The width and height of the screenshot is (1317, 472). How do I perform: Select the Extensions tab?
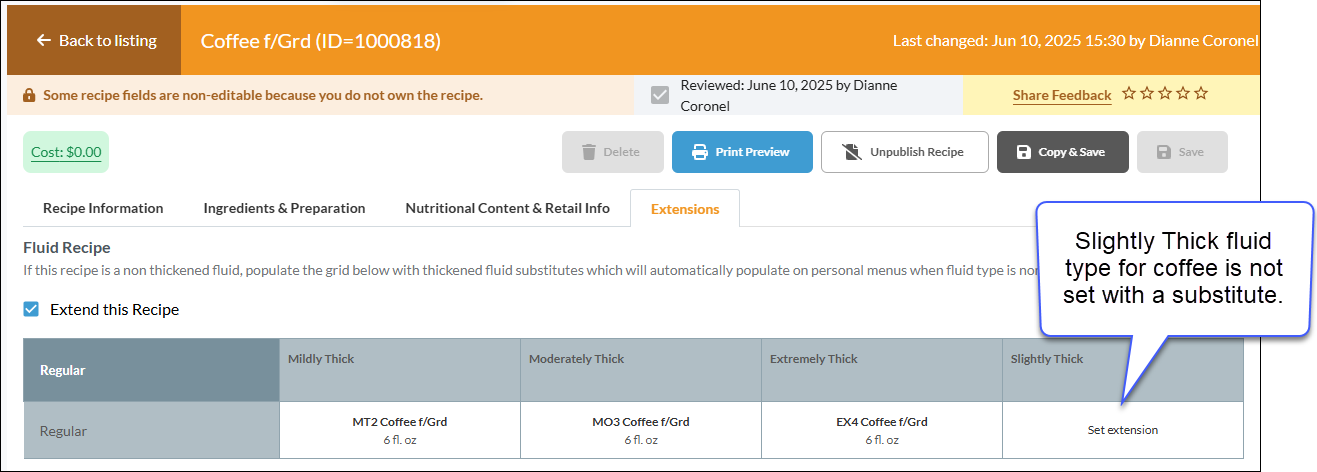coord(685,209)
